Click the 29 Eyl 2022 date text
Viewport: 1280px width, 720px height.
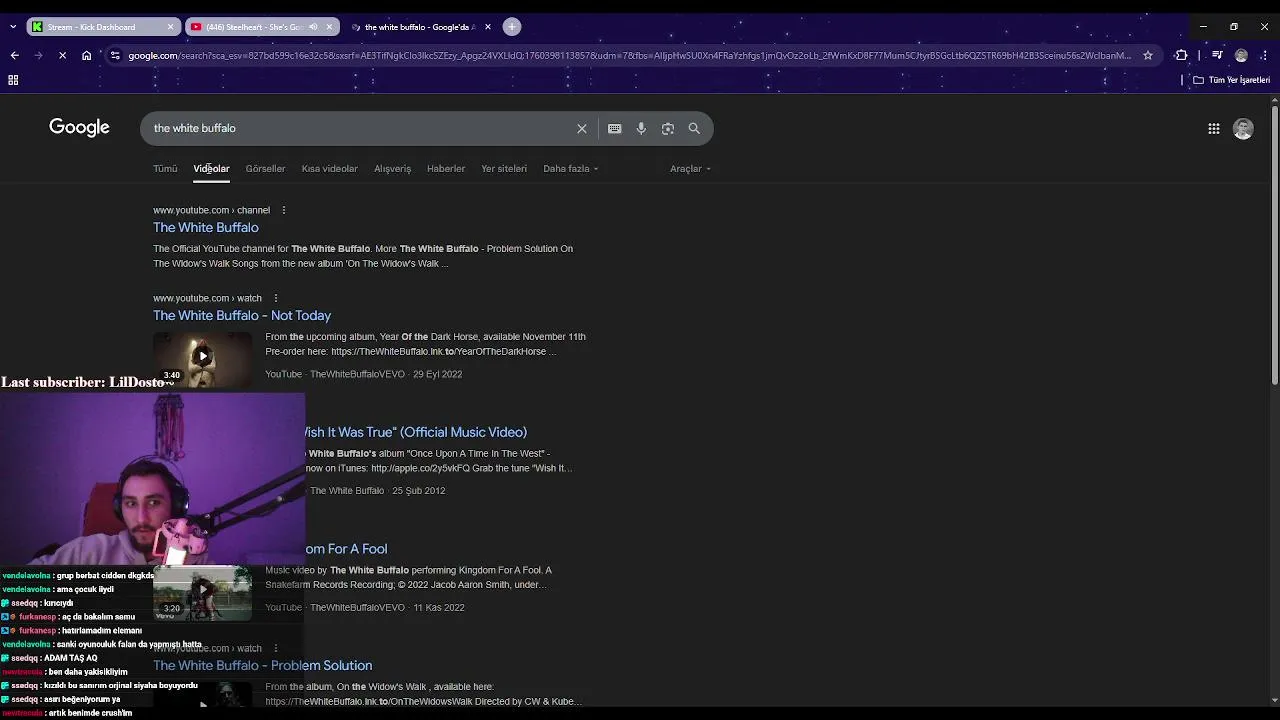[438, 374]
